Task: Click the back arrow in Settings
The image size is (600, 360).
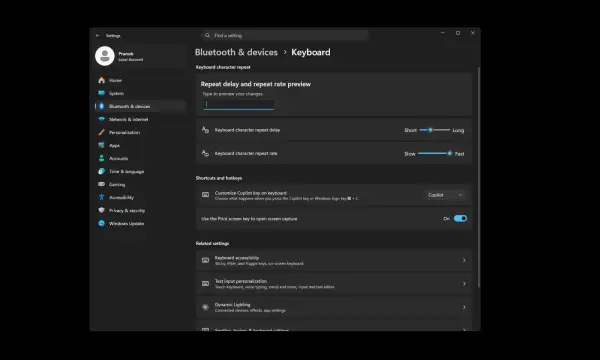Action: [x=98, y=36]
